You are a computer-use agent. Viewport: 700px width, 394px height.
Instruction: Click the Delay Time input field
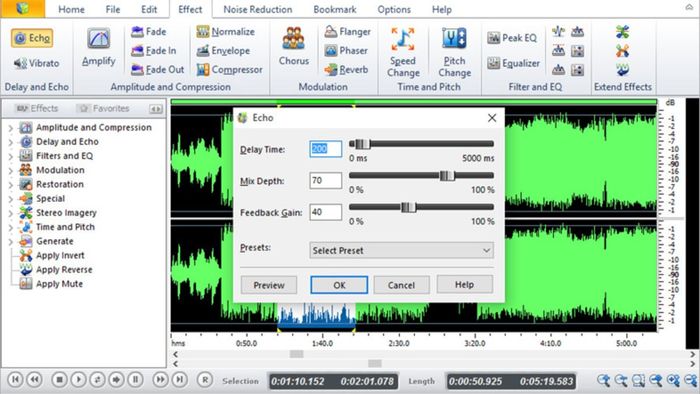tap(325, 149)
